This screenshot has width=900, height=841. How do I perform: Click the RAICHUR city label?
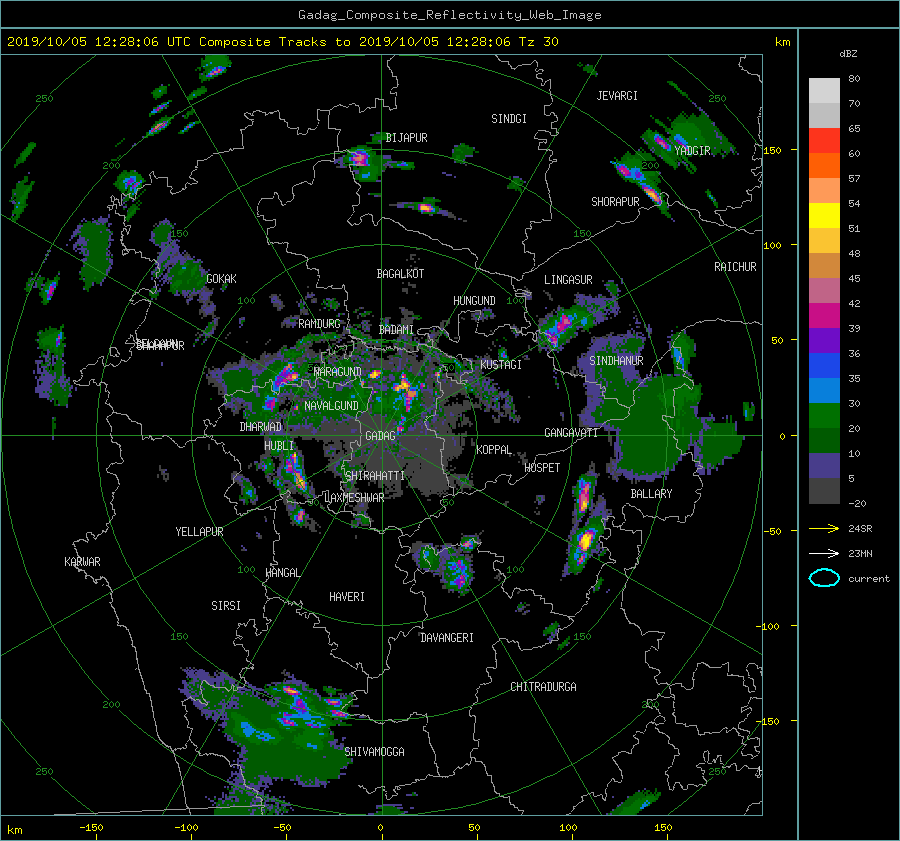tap(735, 267)
